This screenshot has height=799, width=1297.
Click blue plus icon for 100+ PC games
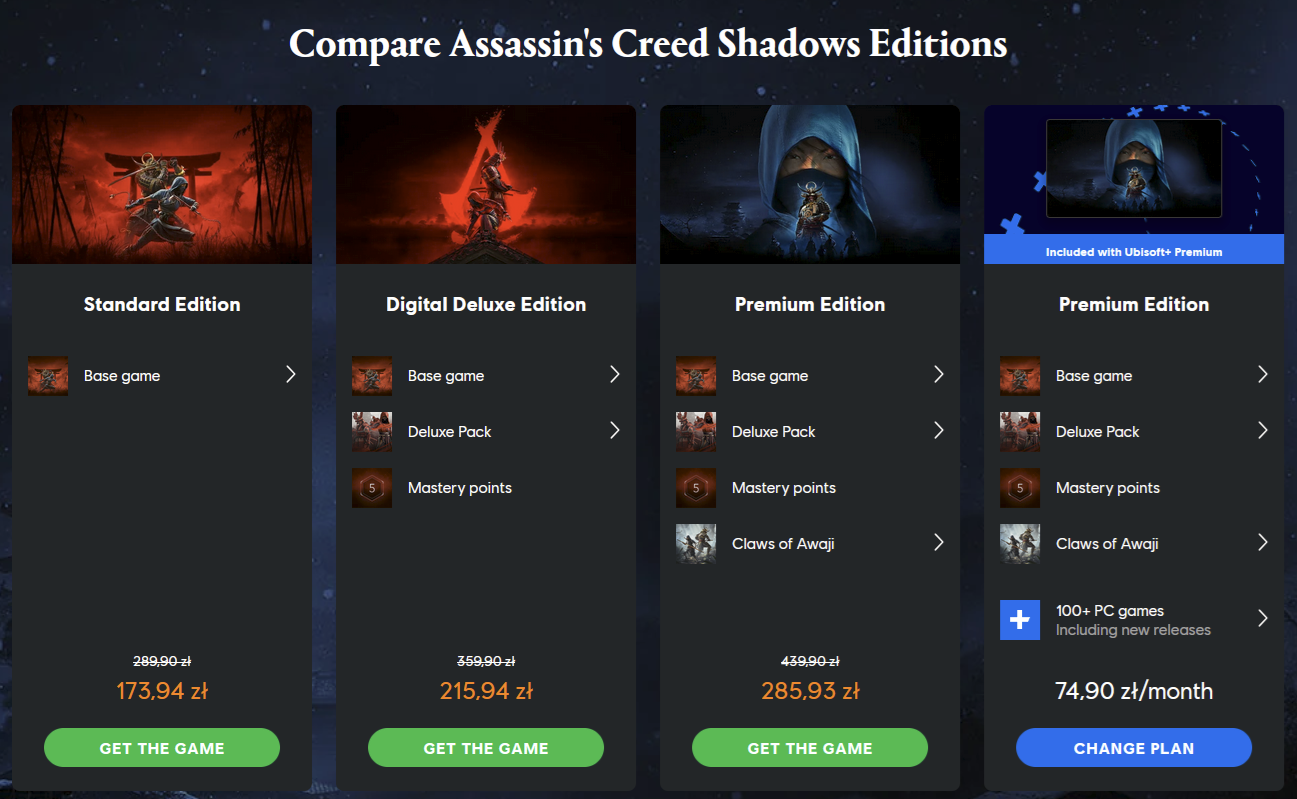point(1020,620)
